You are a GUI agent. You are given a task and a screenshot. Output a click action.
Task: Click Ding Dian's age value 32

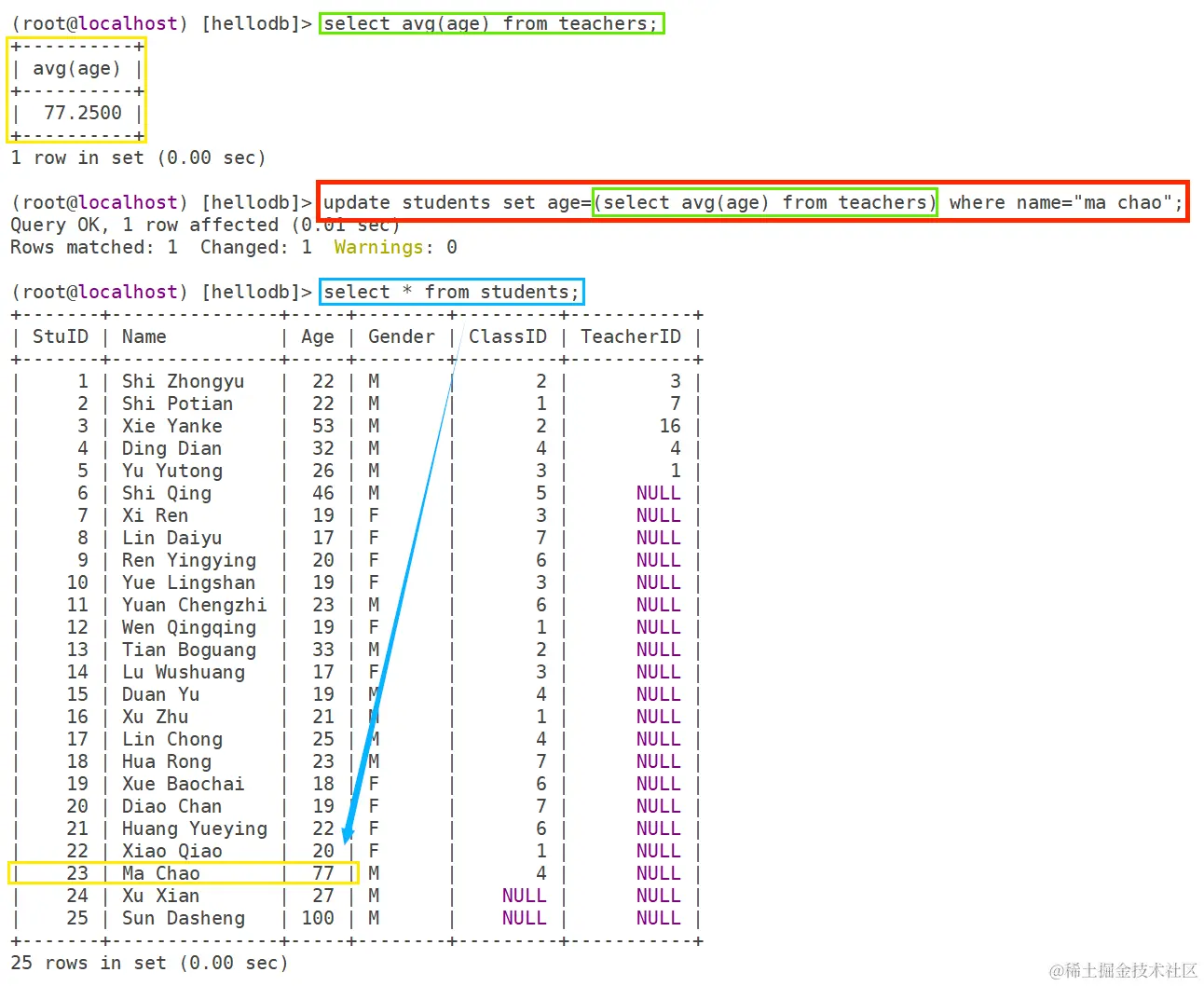323,448
